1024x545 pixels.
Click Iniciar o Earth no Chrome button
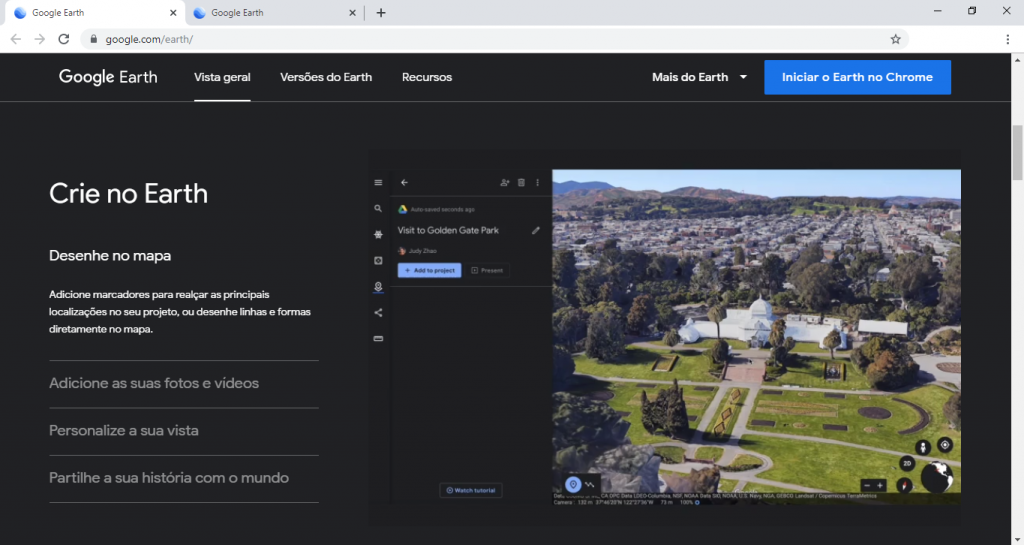[857, 77]
